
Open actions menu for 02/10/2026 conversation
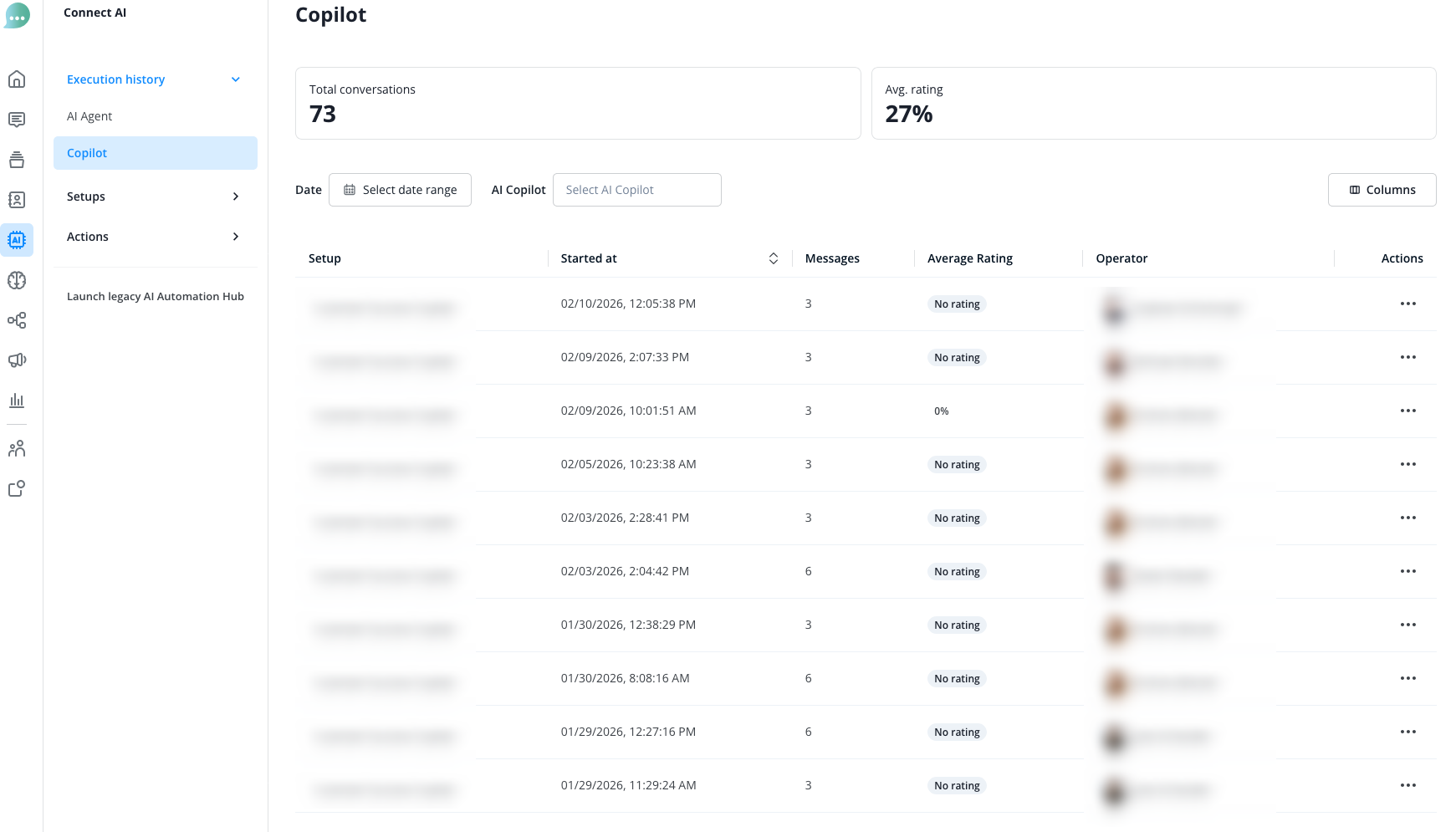[x=1407, y=304]
